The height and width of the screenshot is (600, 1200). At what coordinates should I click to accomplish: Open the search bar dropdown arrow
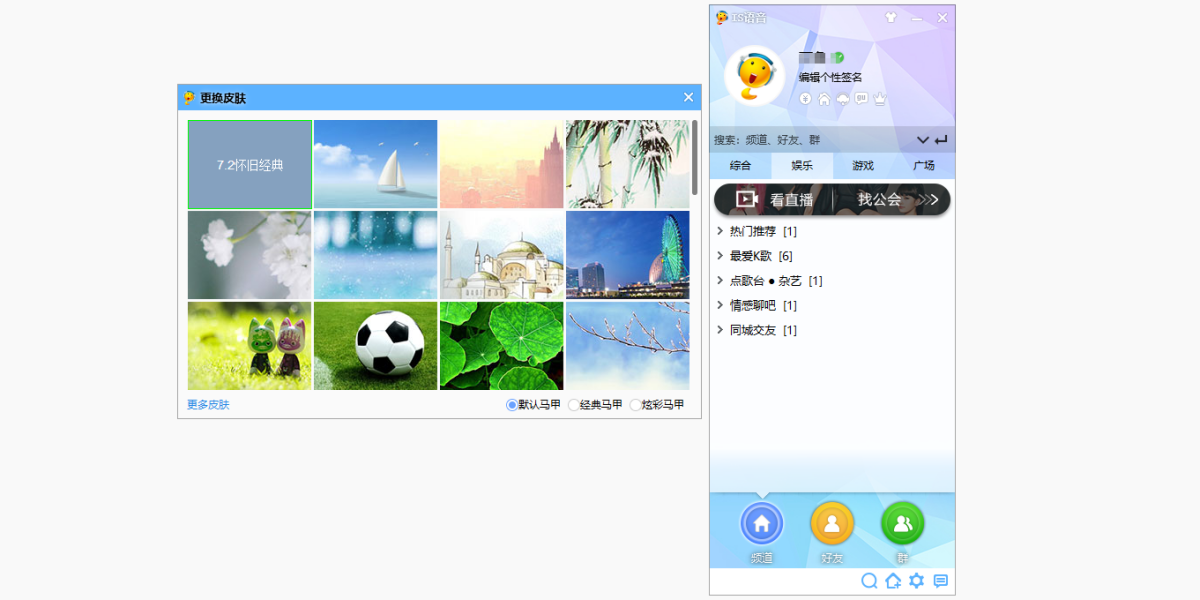(922, 140)
